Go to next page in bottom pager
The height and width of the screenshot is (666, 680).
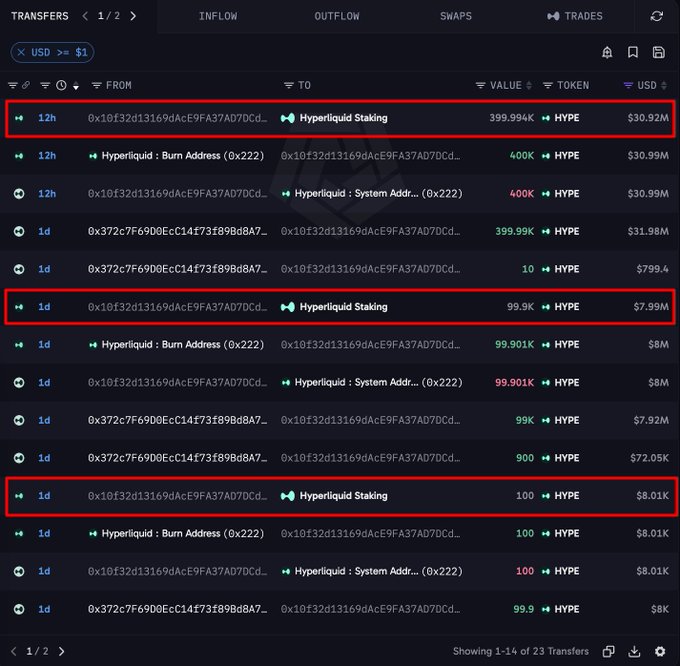tap(62, 651)
